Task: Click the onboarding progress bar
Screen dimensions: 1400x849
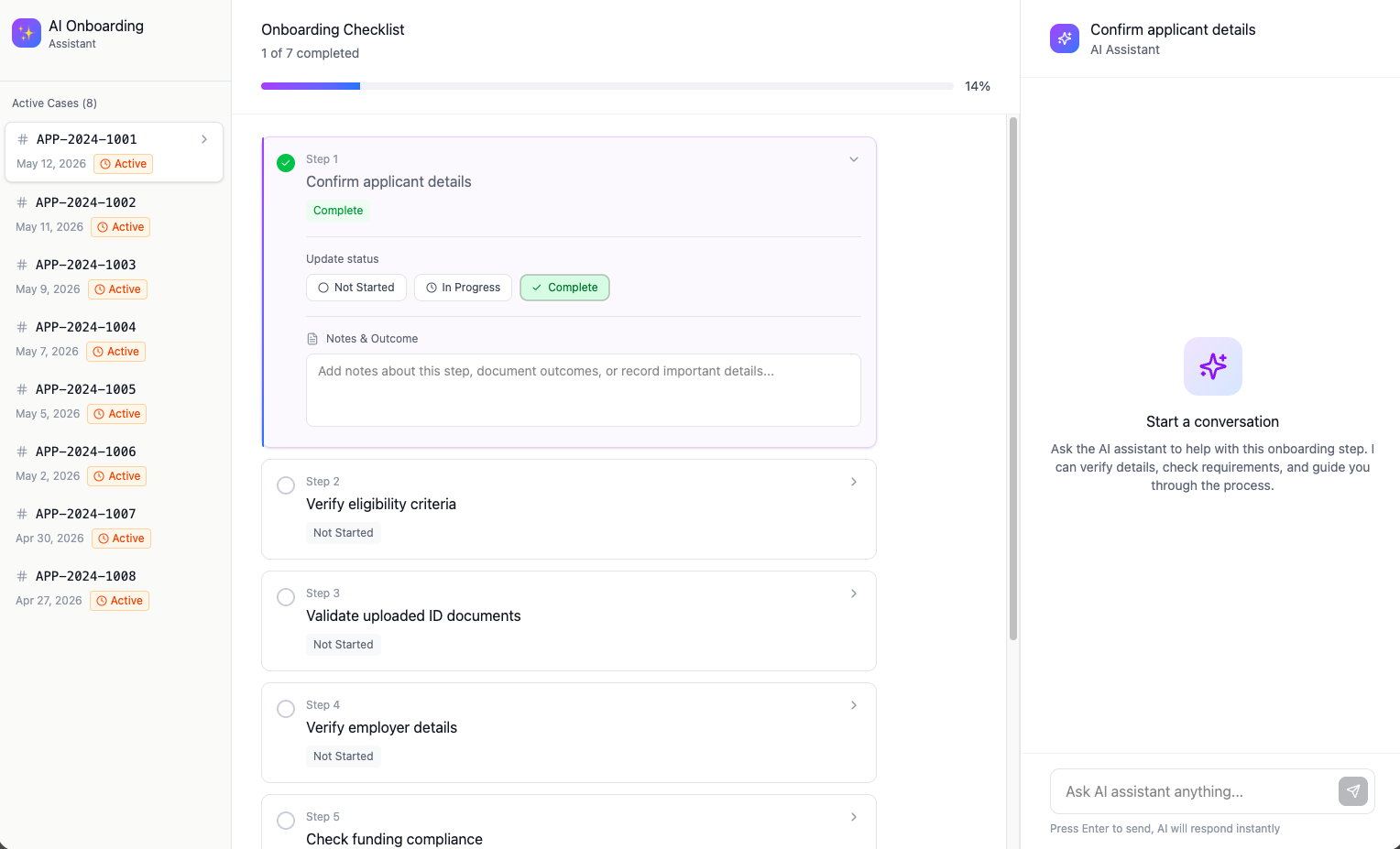Action: click(x=607, y=86)
